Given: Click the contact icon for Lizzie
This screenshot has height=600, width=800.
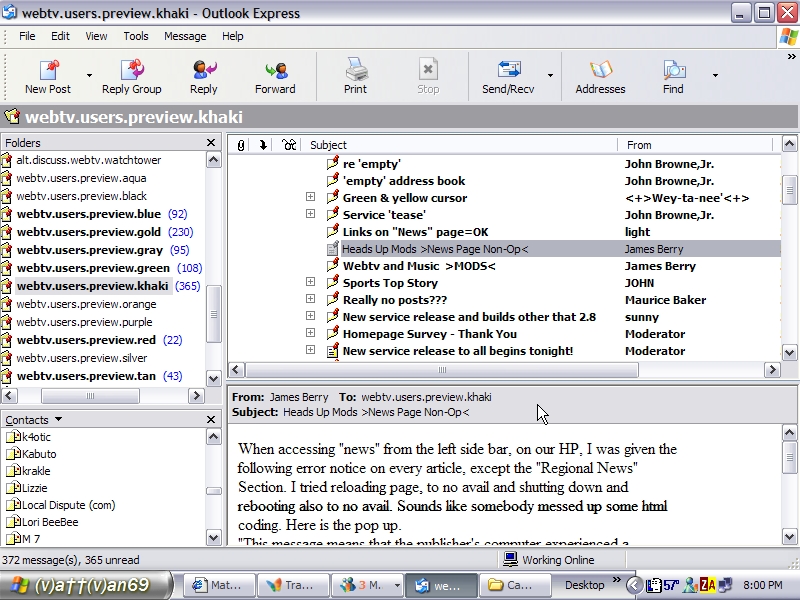Looking at the screenshot, I should pyautogui.click(x=13, y=488).
